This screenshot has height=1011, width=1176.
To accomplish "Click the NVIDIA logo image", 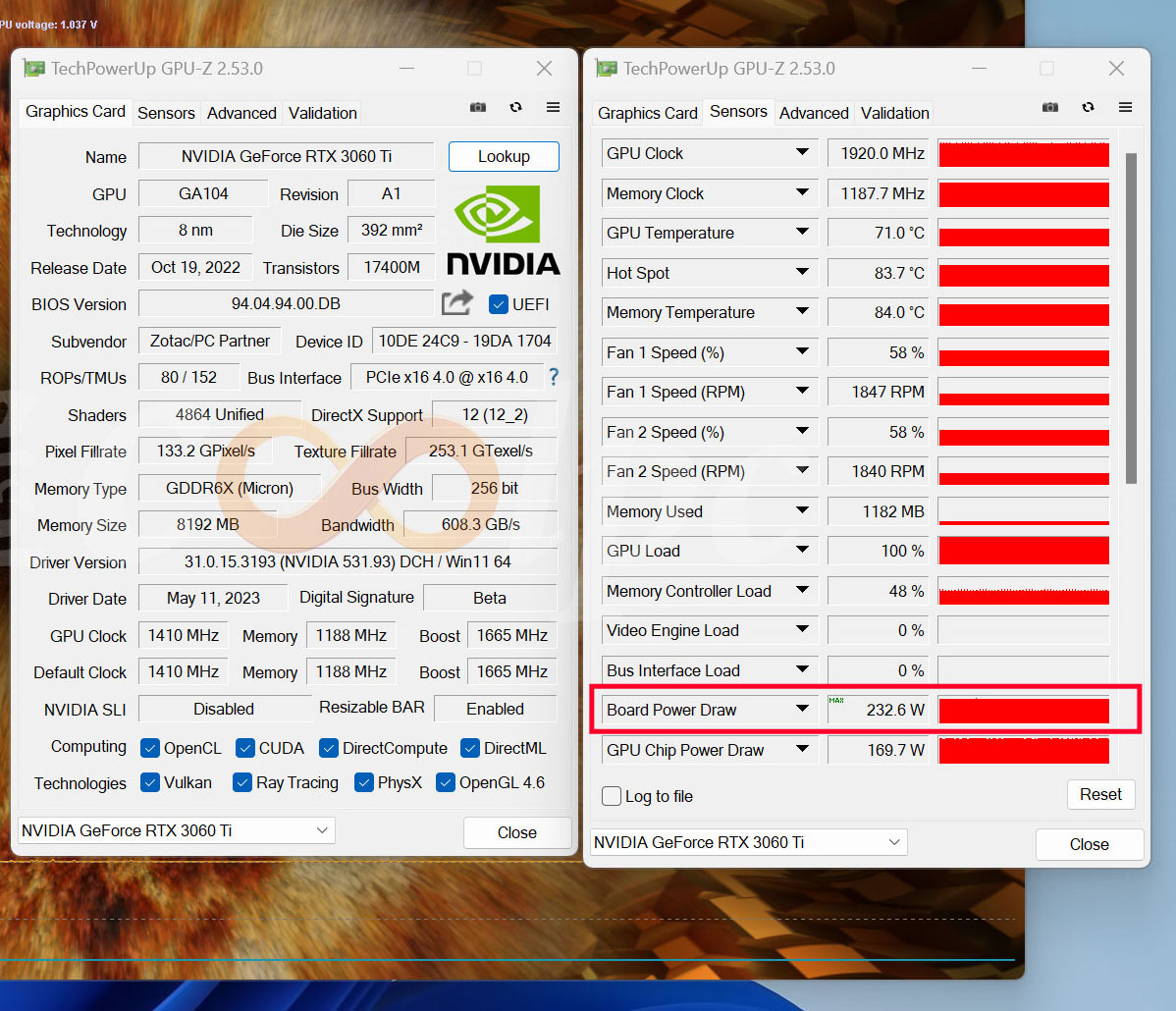I will [504, 231].
